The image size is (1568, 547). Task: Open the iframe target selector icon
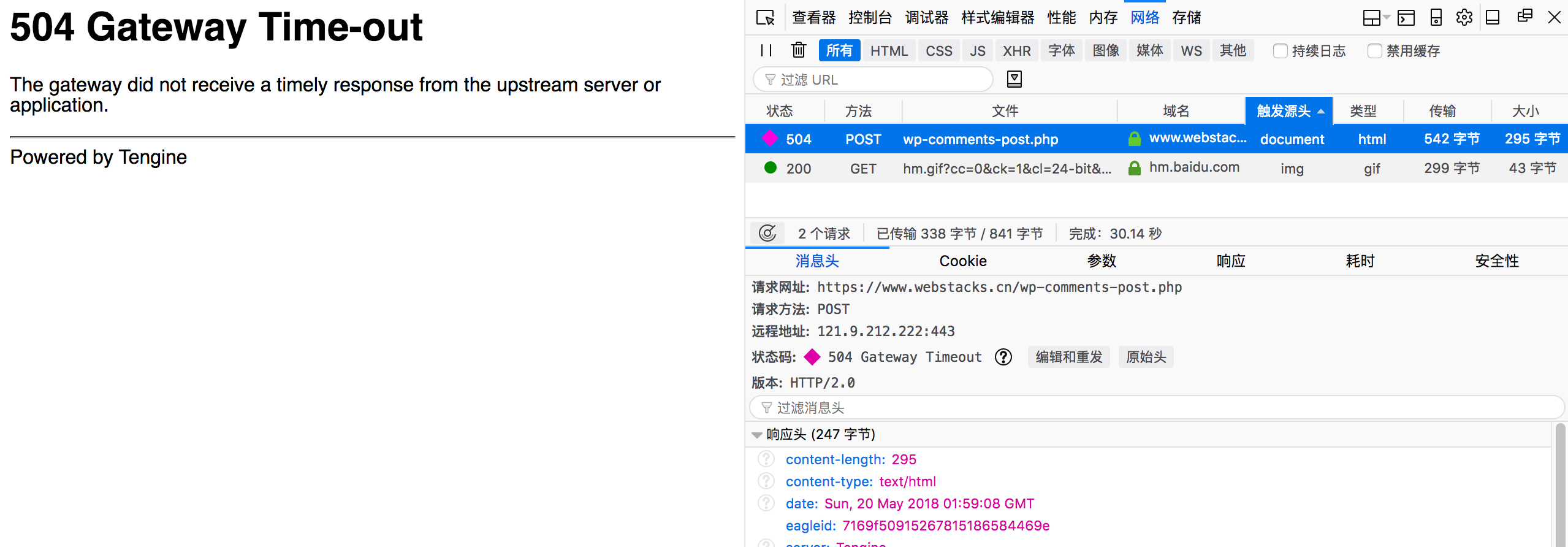[1376, 18]
